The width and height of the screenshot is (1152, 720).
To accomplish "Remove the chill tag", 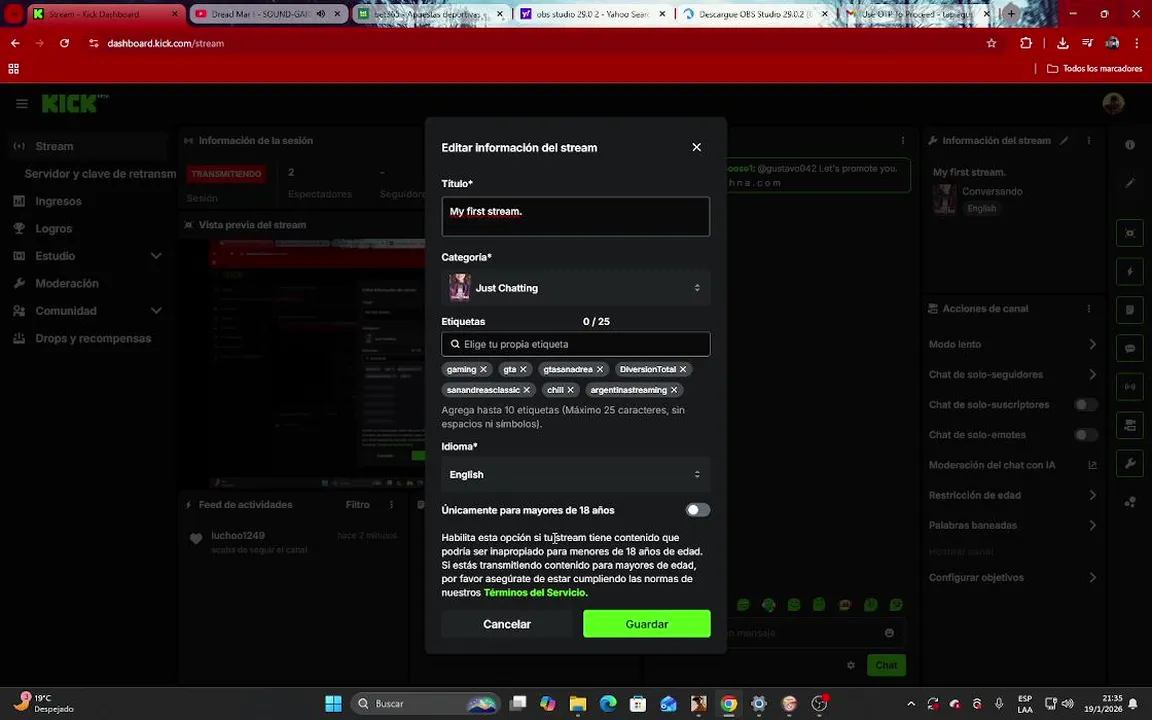I will click(x=570, y=390).
